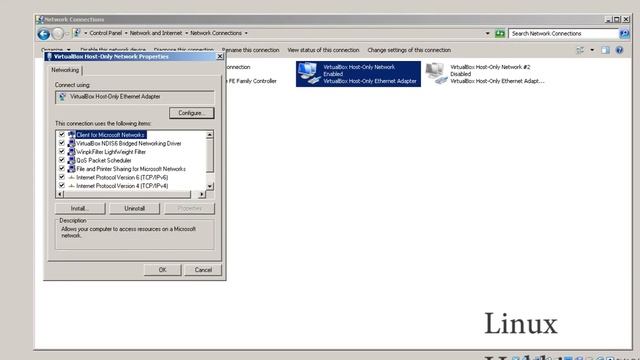
Task: Expand the Control Panel breadcrumb dropdown arrow
Action: (x=126, y=33)
